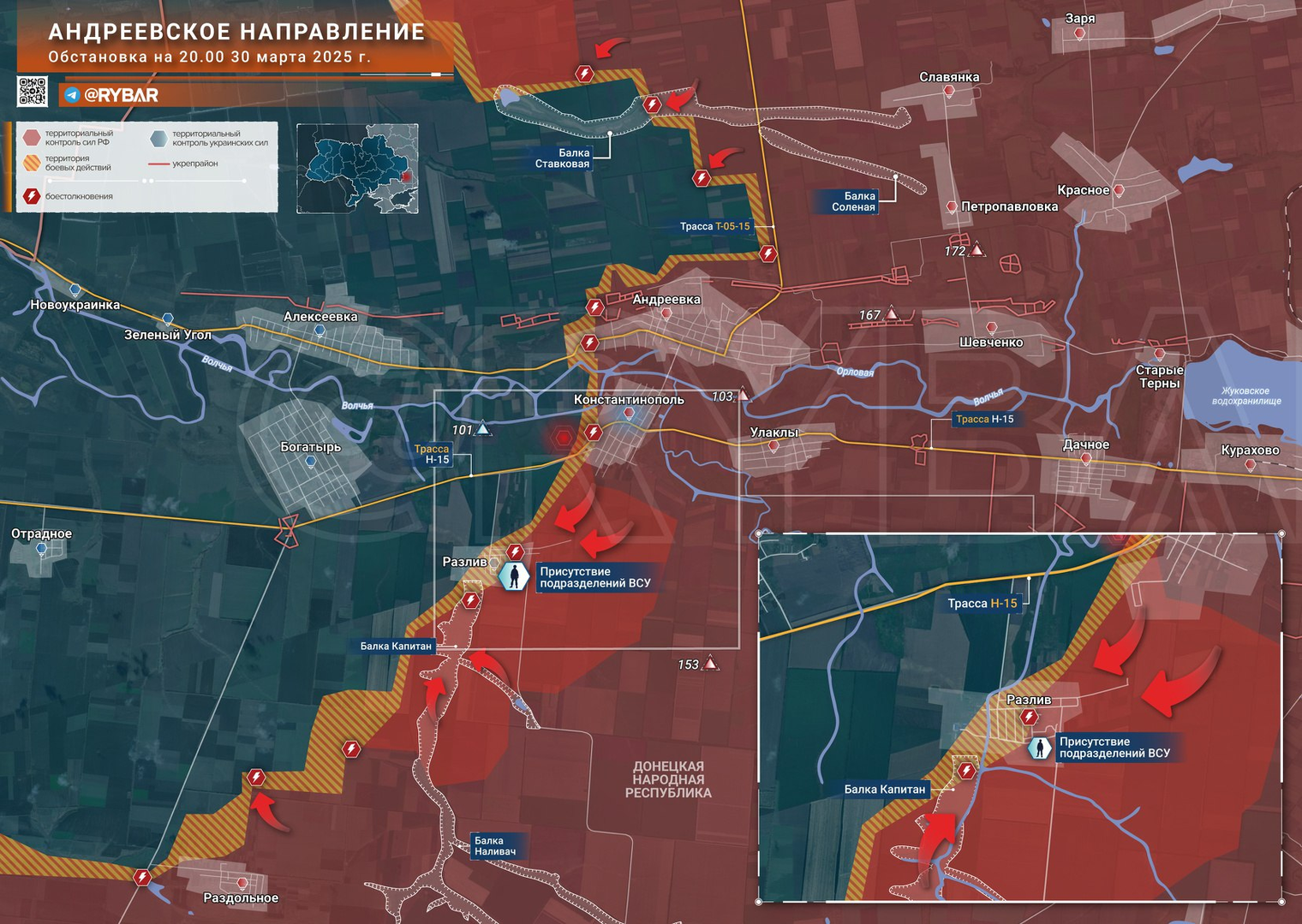Click the Балка Наливач label
The height and width of the screenshot is (924, 1302).
pyautogui.click(x=495, y=846)
